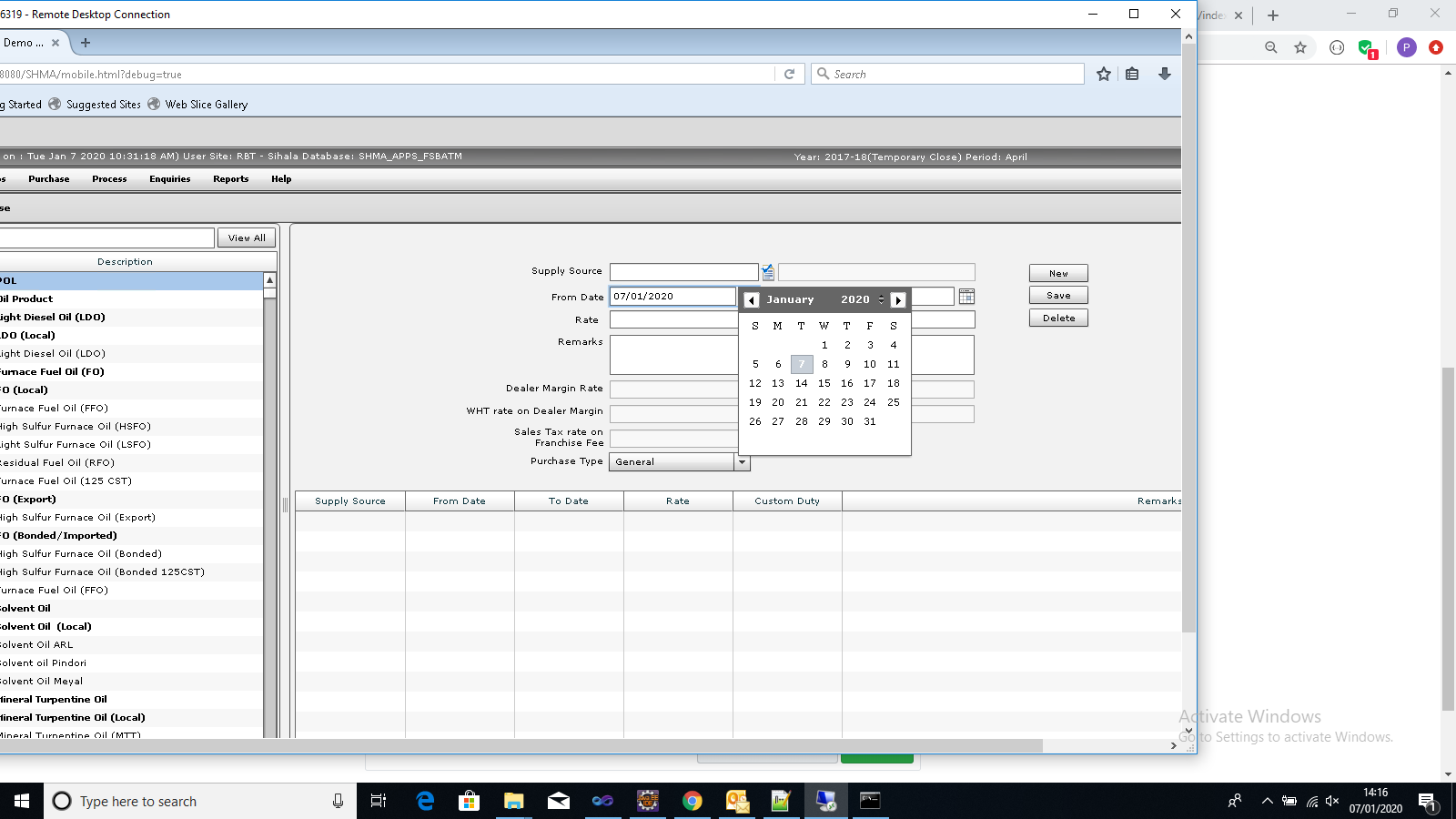Click Chrome zoom magnifier icon
The width and height of the screenshot is (1456, 819).
click(x=1271, y=47)
